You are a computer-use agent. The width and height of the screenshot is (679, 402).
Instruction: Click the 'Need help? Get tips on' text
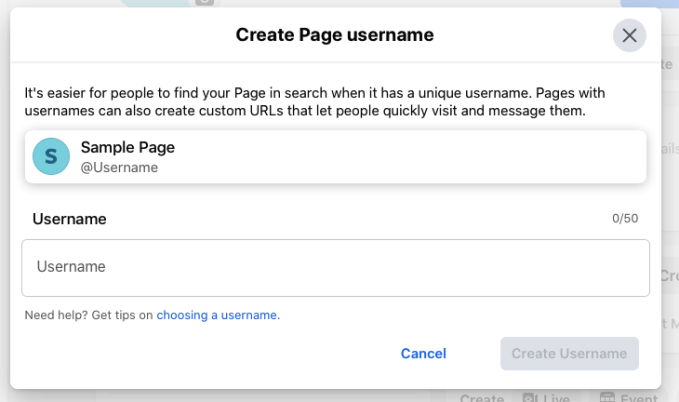click(x=89, y=315)
